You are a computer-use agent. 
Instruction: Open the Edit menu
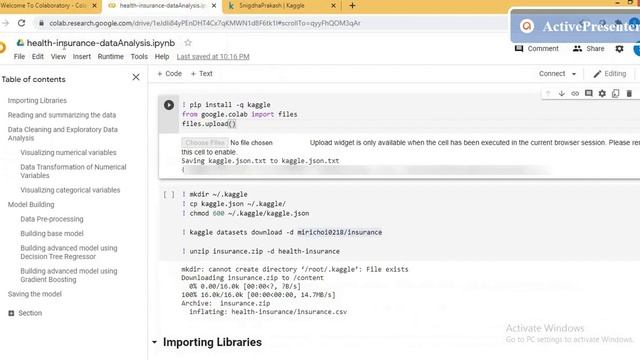38,57
